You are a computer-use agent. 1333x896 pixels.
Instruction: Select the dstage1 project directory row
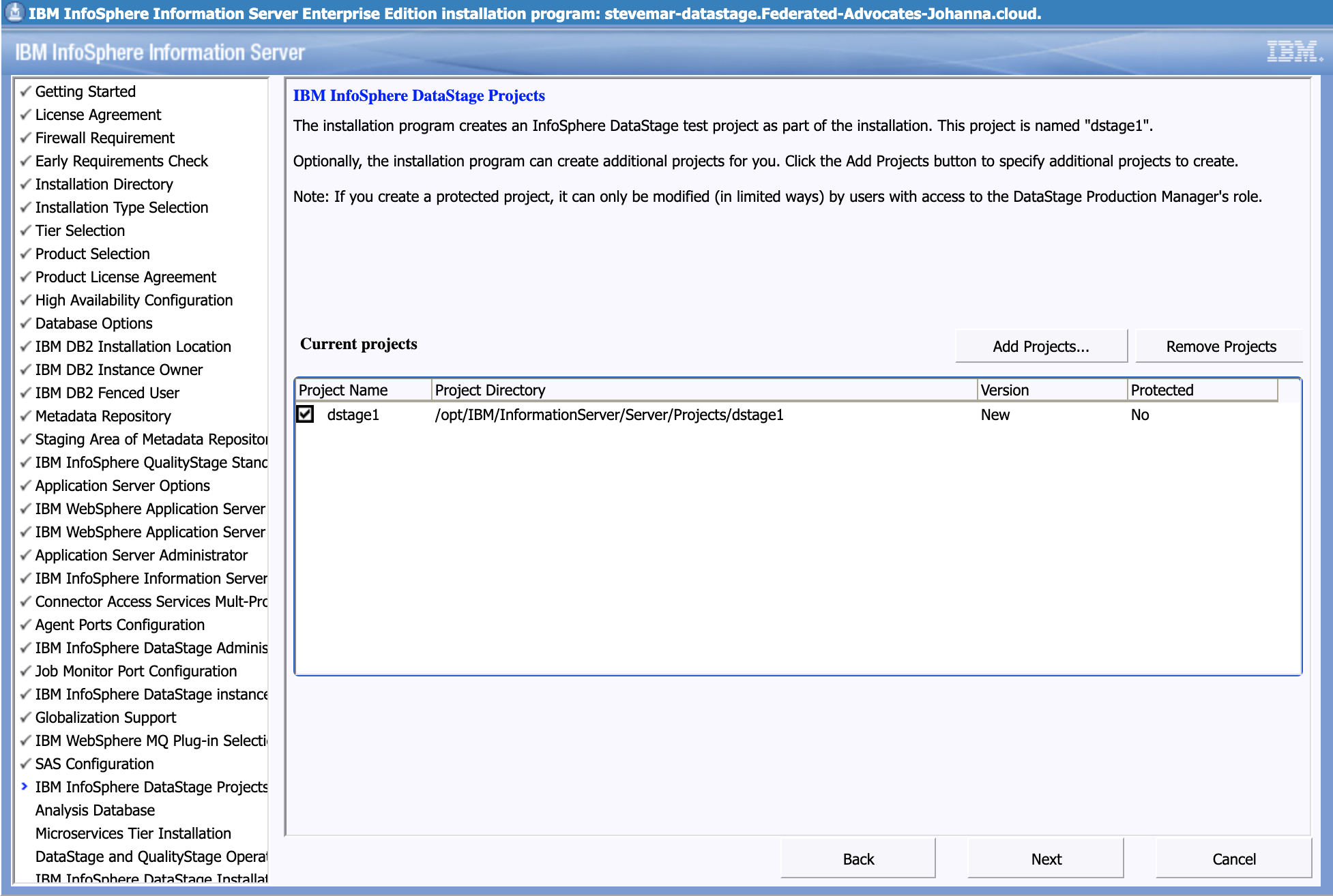click(609, 415)
